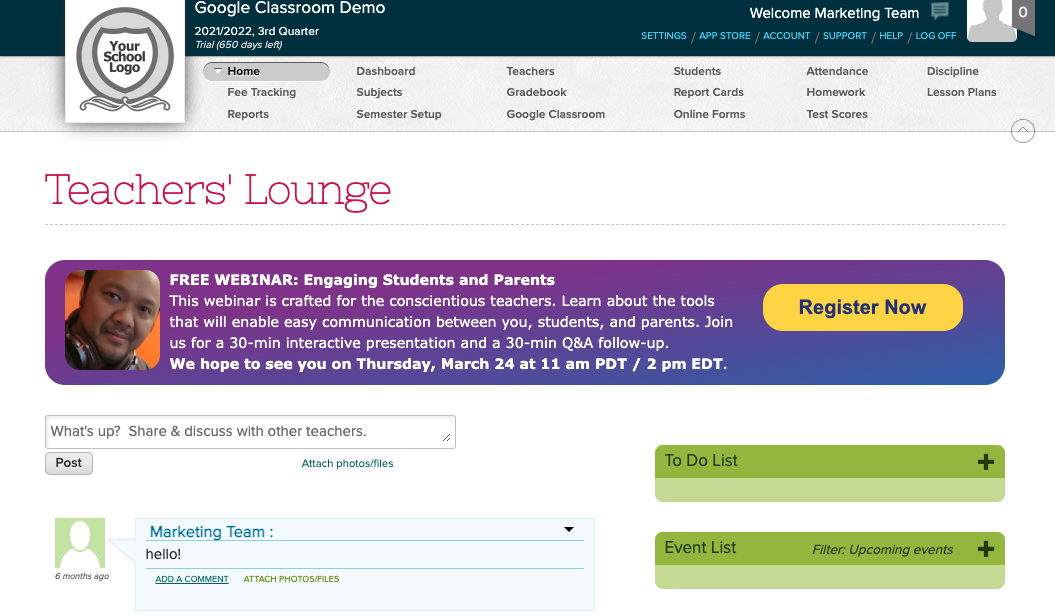Click the webinar presenter photo
This screenshot has height=616, width=1055.
[x=112, y=320]
